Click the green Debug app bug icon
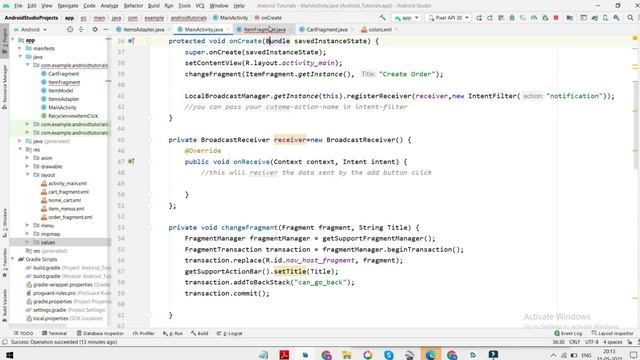 512,18
